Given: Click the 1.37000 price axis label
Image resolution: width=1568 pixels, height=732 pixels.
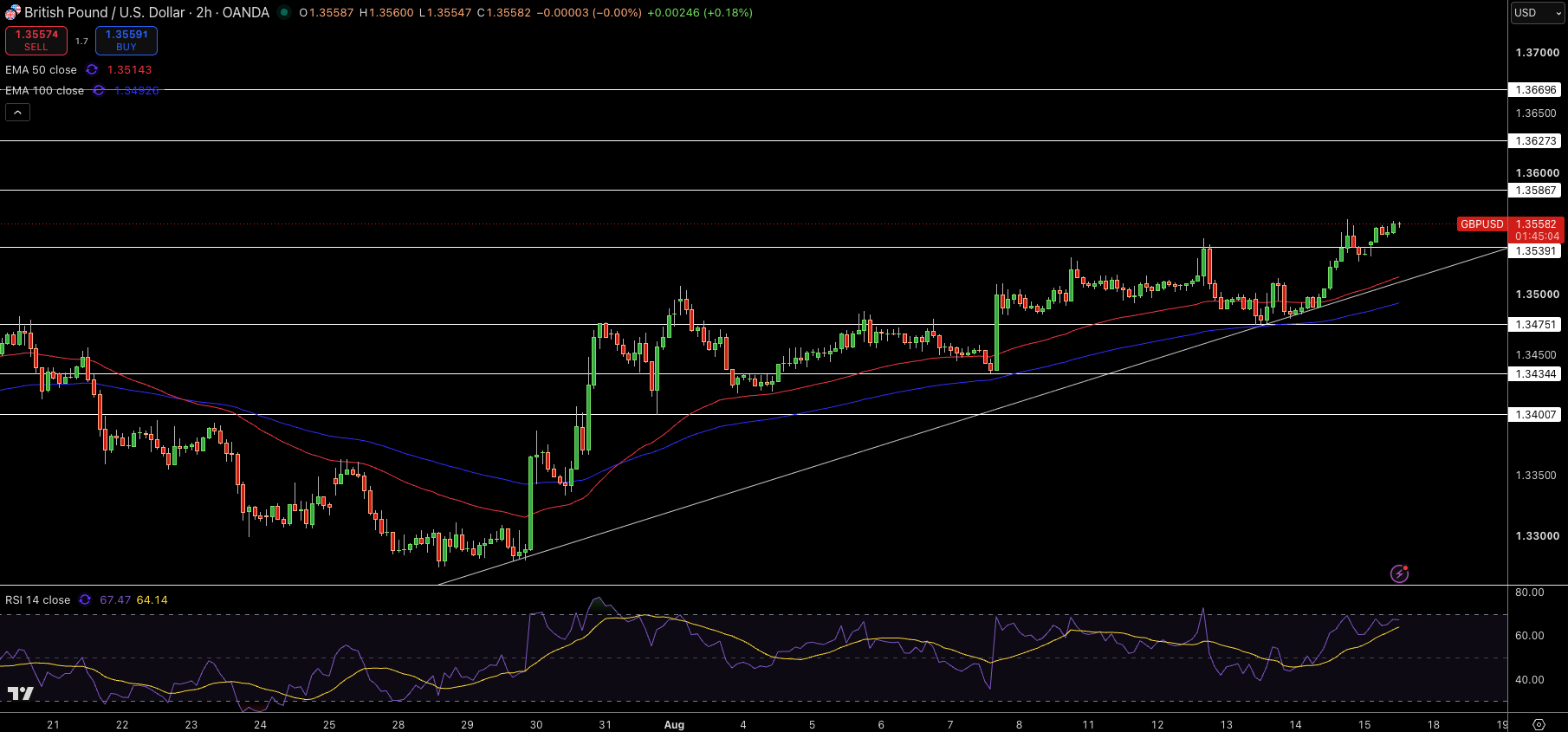Looking at the screenshot, I should point(1537,53).
